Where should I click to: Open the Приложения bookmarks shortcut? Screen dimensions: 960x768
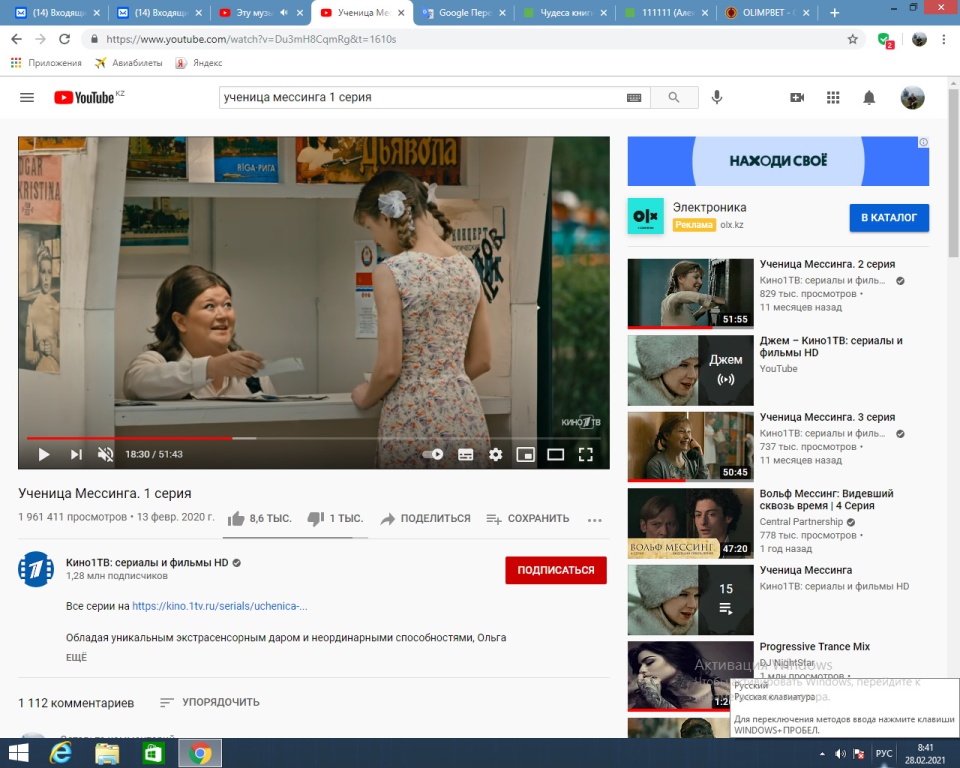[x=46, y=63]
